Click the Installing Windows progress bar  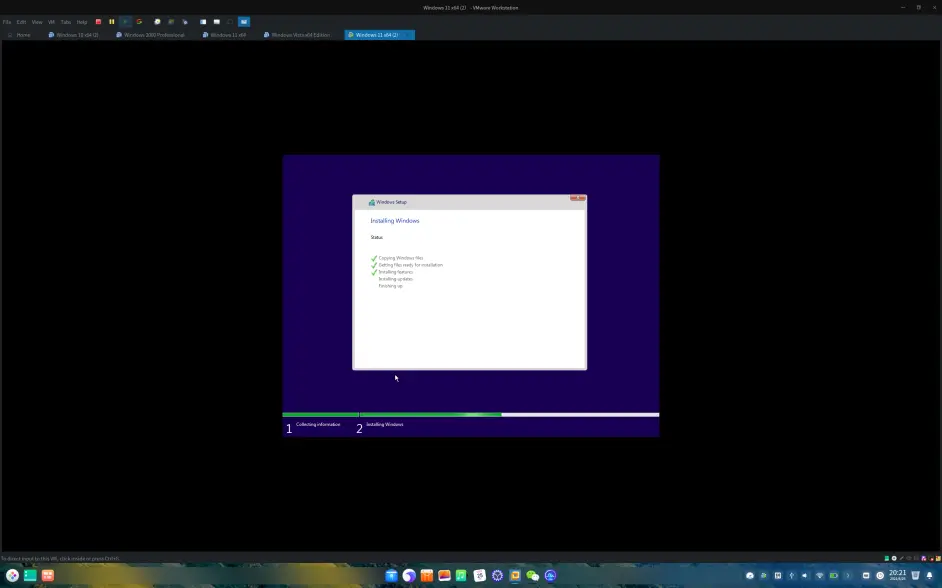coord(509,414)
